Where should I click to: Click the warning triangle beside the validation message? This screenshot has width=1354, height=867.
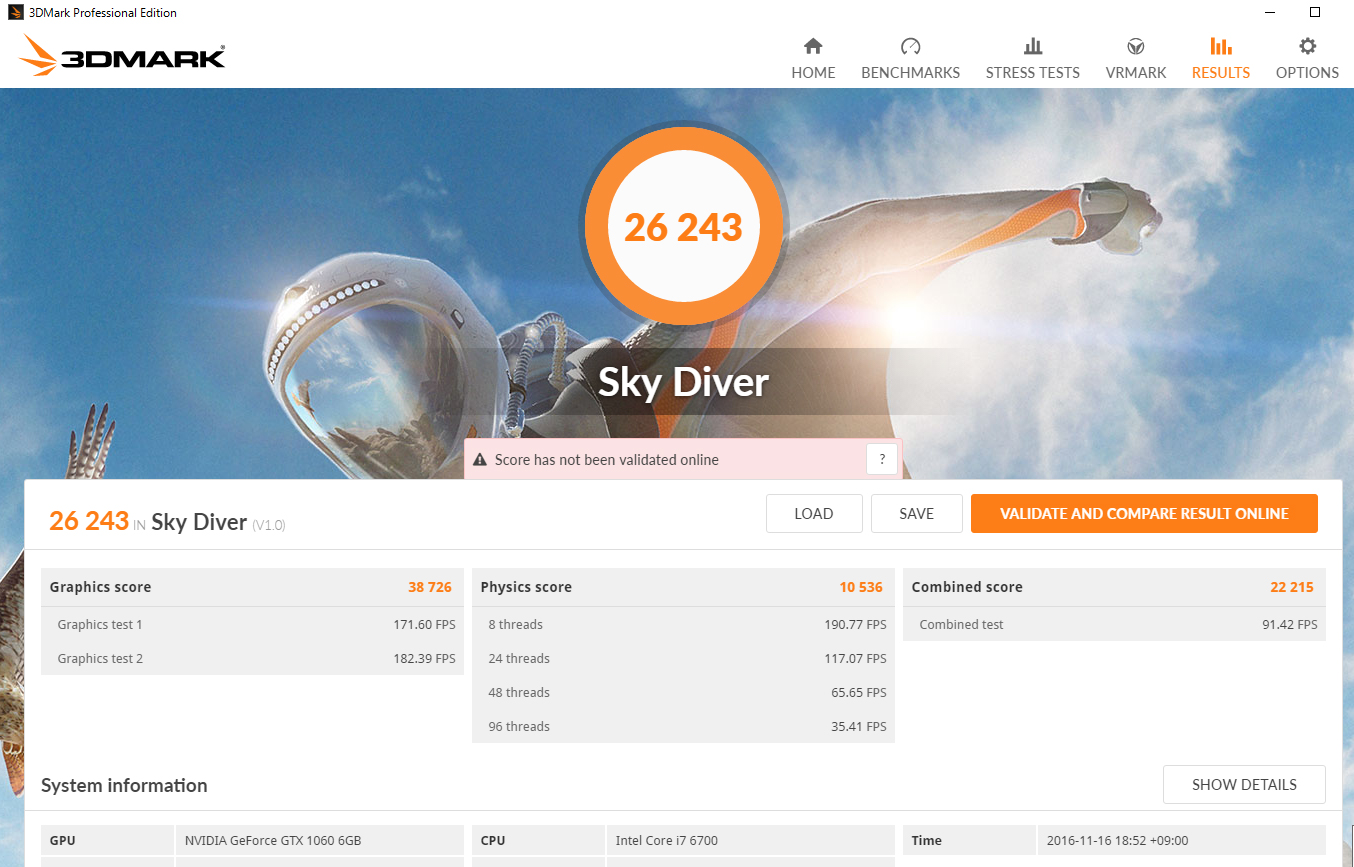[480, 460]
